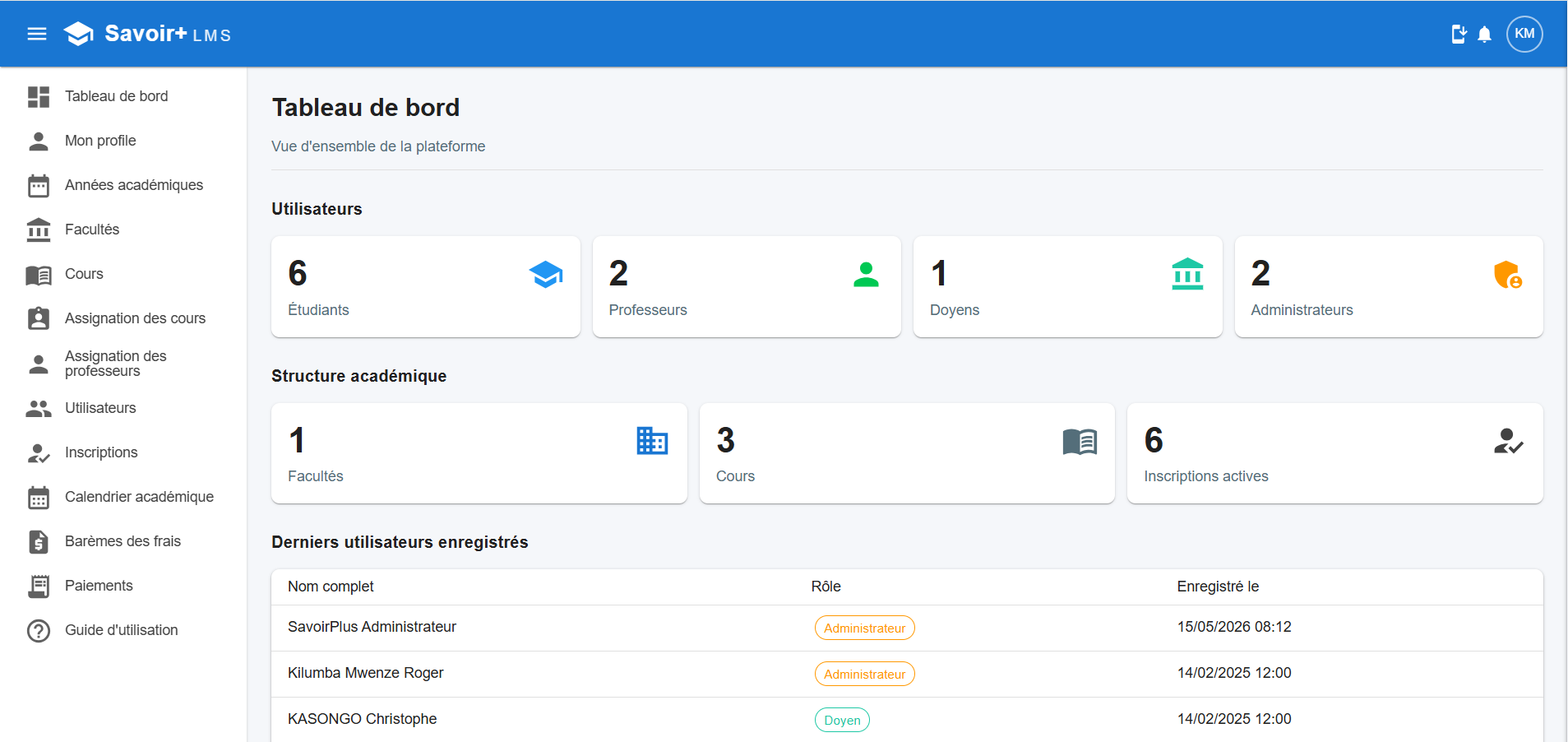Screen dimensions: 1568x742
Task: Click the Guide d'utilisation help icon
Action: coord(39,630)
